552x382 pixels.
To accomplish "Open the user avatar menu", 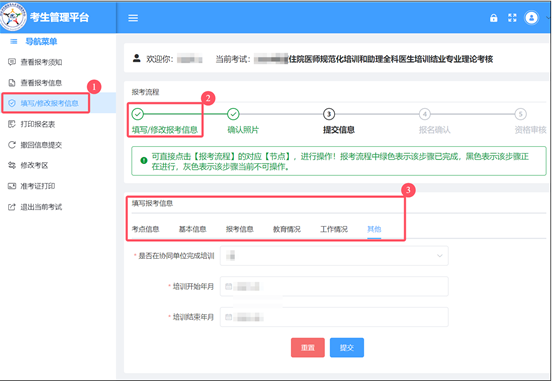I will click(x=531, y=18).
